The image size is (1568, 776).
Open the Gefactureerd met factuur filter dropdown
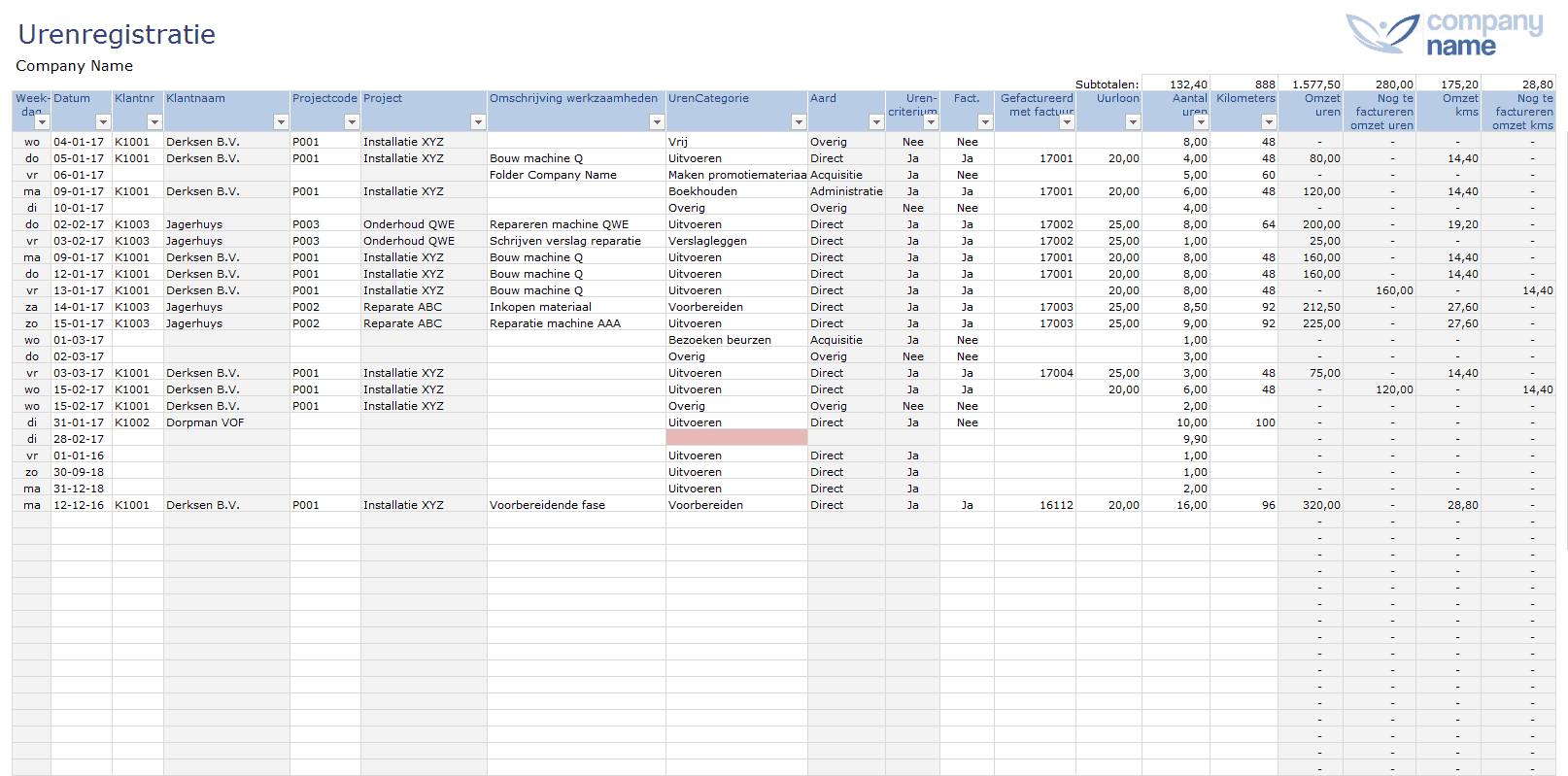(1067, 122)
